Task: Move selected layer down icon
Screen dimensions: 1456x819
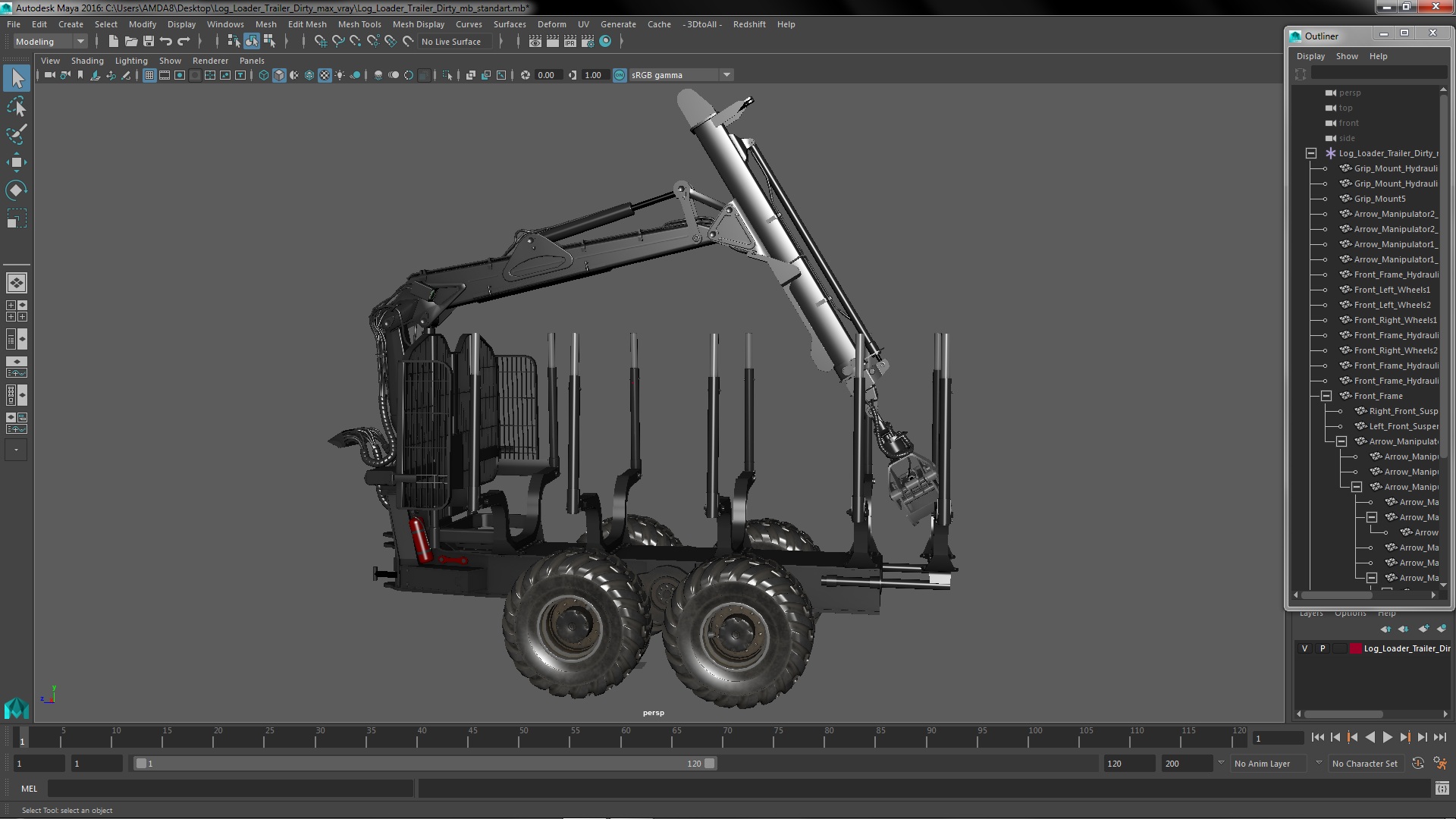Action: click(x=1404, y=629)
